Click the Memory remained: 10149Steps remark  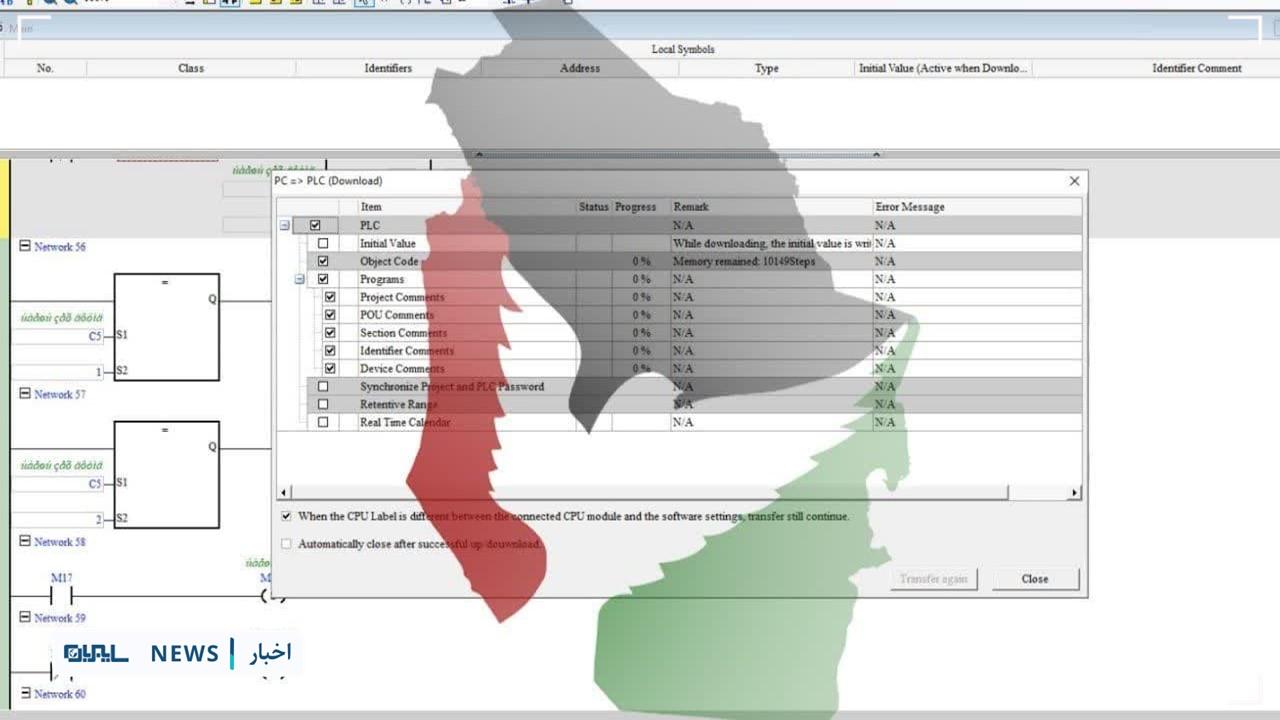click(744, 262)
